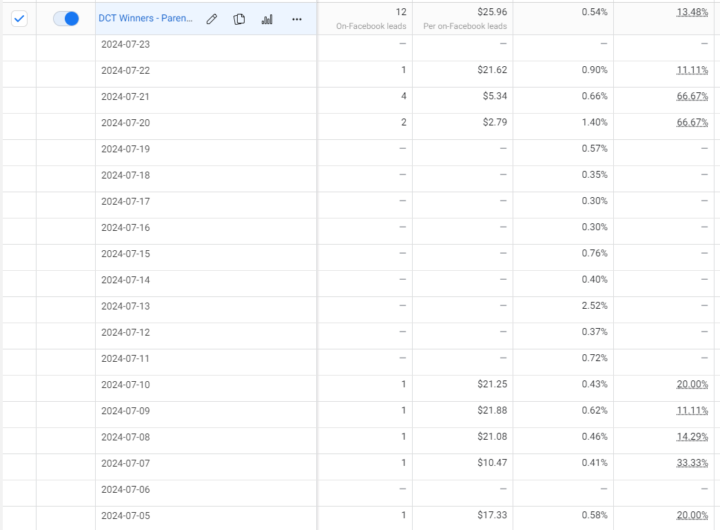This screenshot has height=530, width=720.
Task: Open the 11.11% link for 2024-07-22
Action: 692,70
